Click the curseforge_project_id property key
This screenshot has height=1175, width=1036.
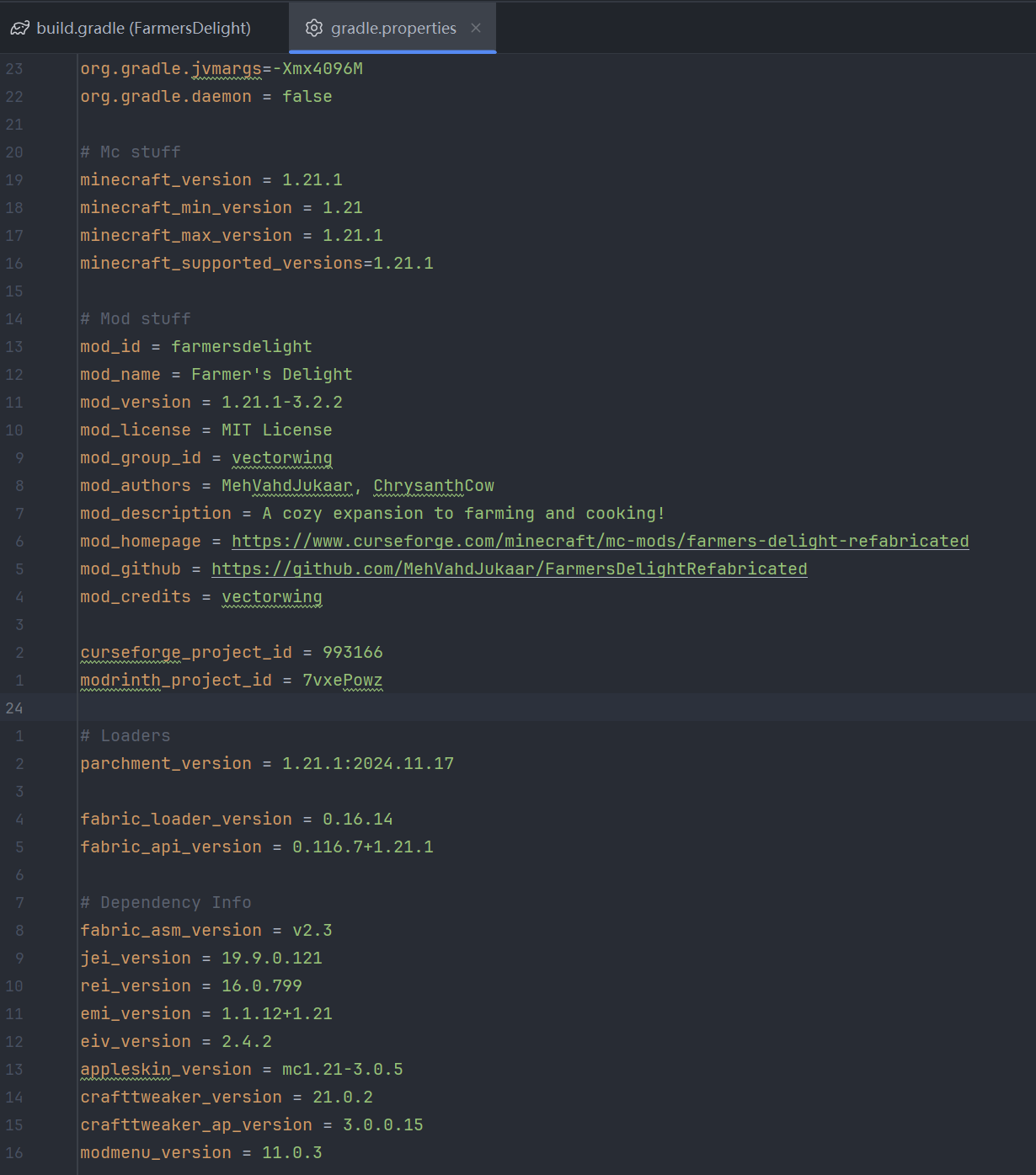(x=185, y=653)
